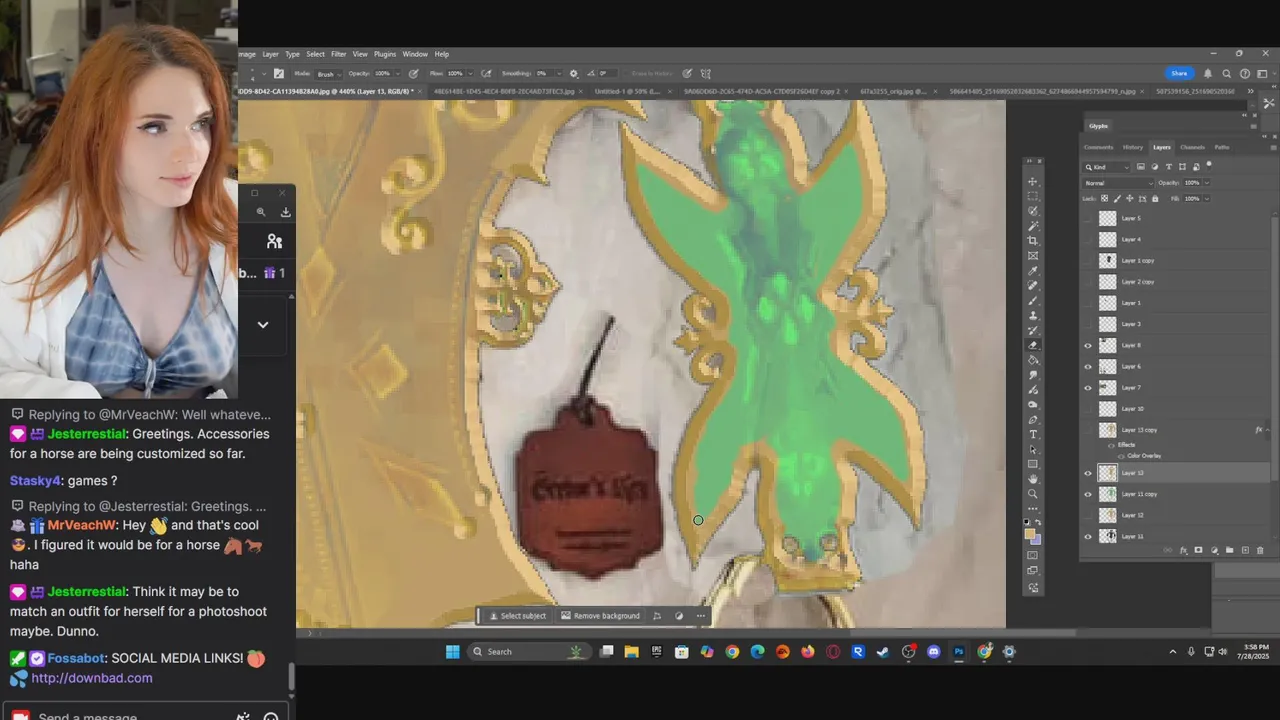Open the Filter menu

[x=339, y=54]
